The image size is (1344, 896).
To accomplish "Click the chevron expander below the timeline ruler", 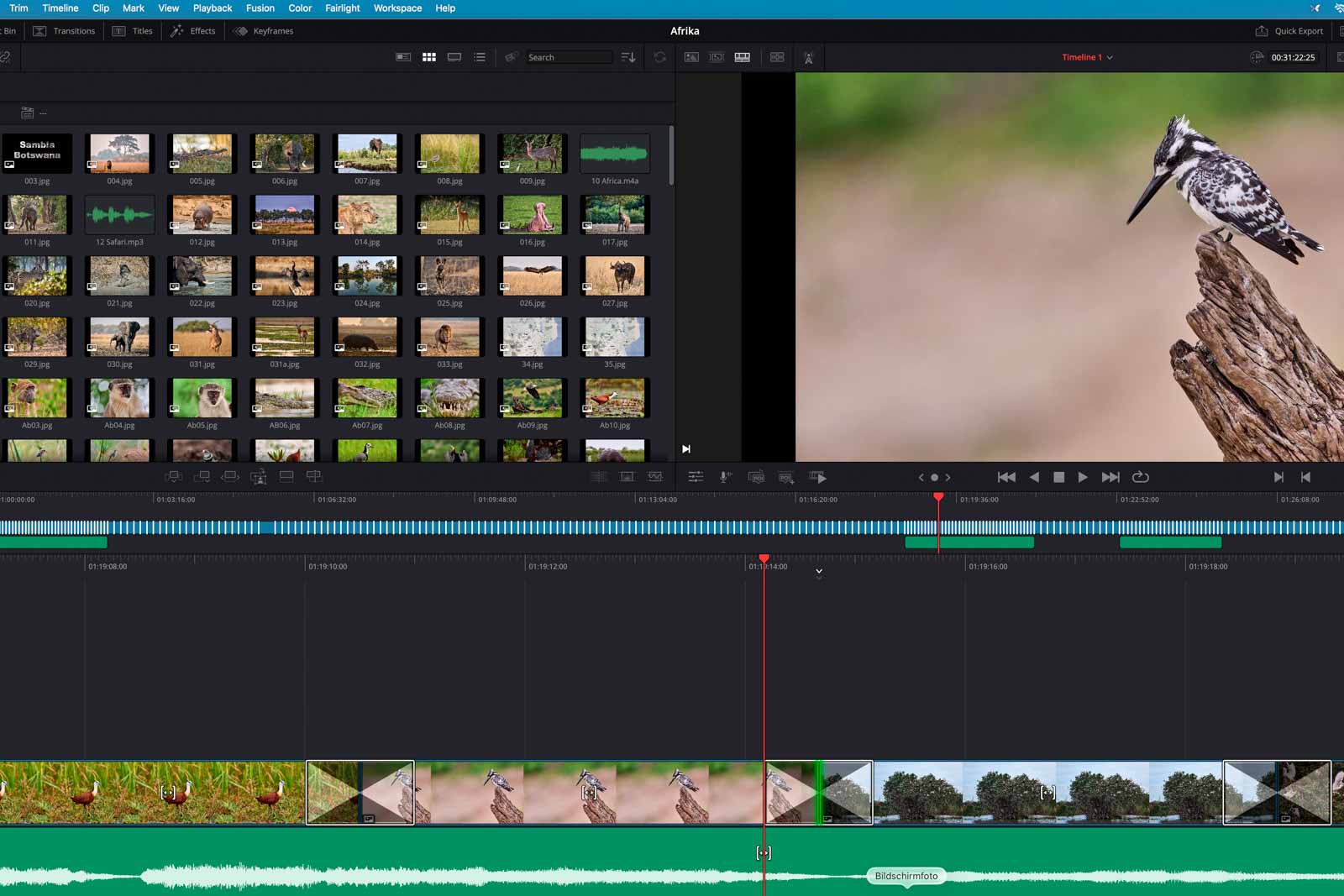I will pyautogui.click(x=819, y=573).
